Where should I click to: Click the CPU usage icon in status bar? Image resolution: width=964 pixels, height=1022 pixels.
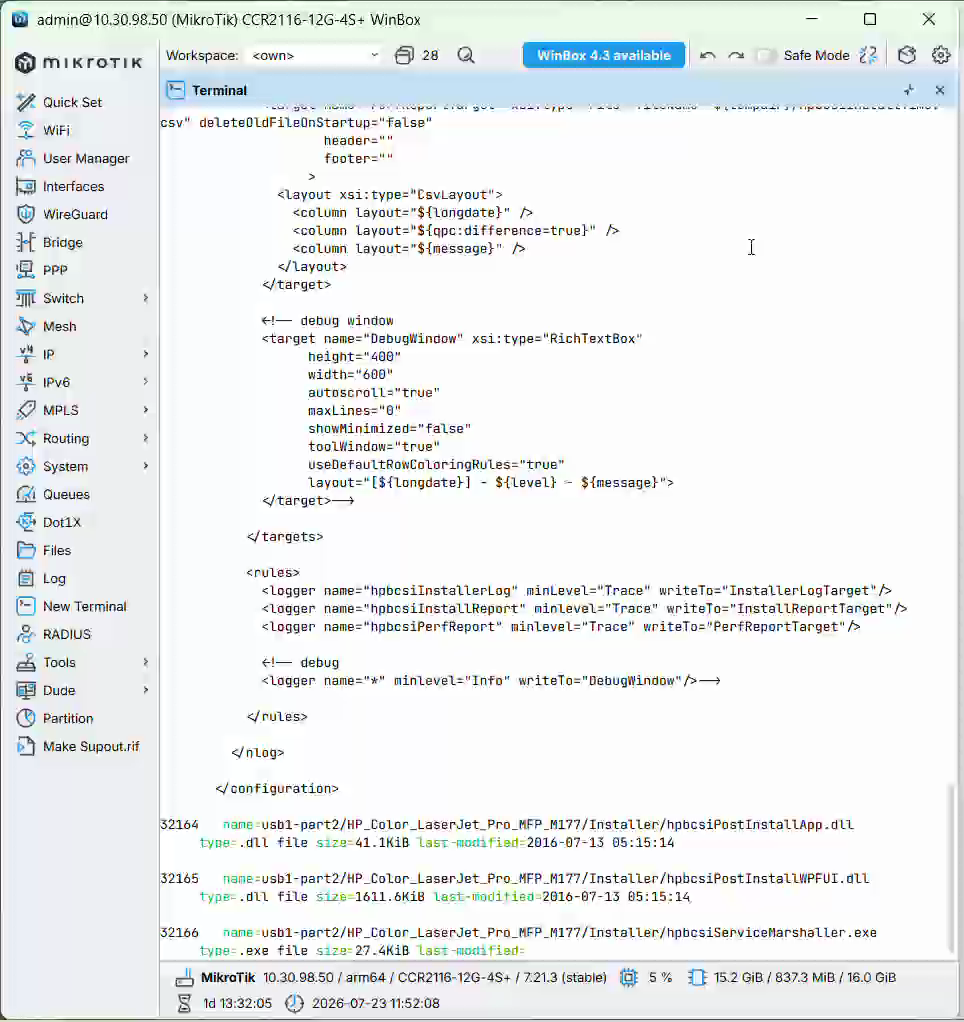tap(628, 978)
